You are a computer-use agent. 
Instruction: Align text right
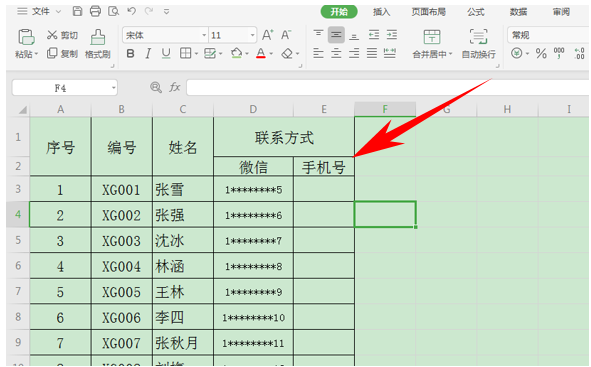coord(354,53)
